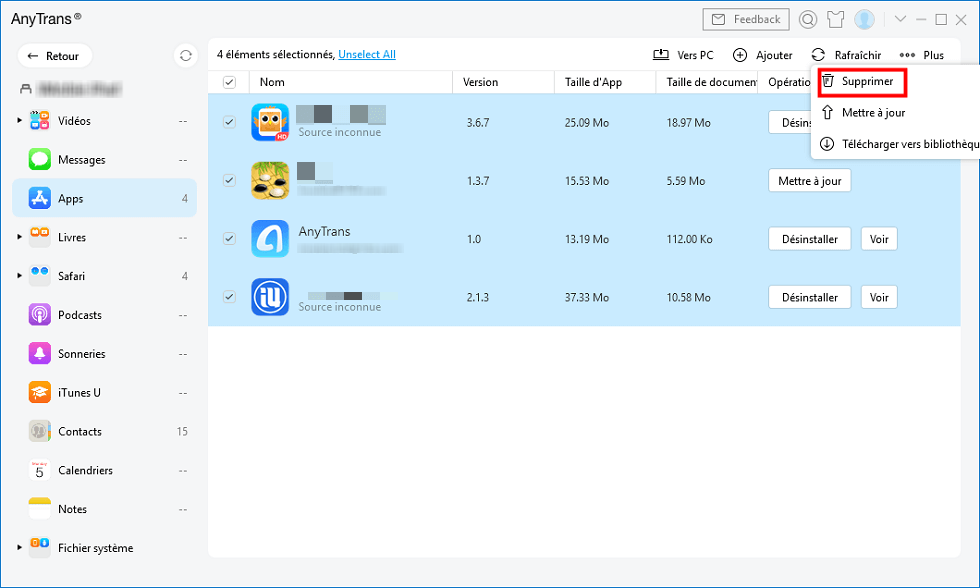
Task: Open Contacts icon in sidebar
Action: pyautogui.click(x=39, y=431)
